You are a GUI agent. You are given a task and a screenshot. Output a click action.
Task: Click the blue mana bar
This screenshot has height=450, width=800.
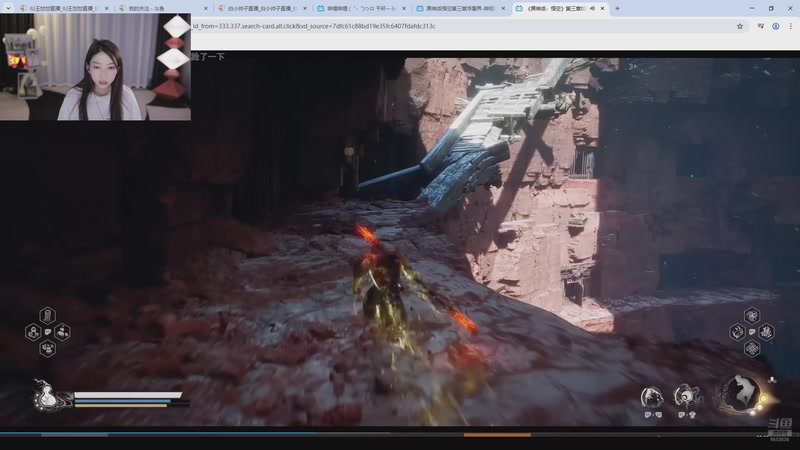tap(122, 402)
